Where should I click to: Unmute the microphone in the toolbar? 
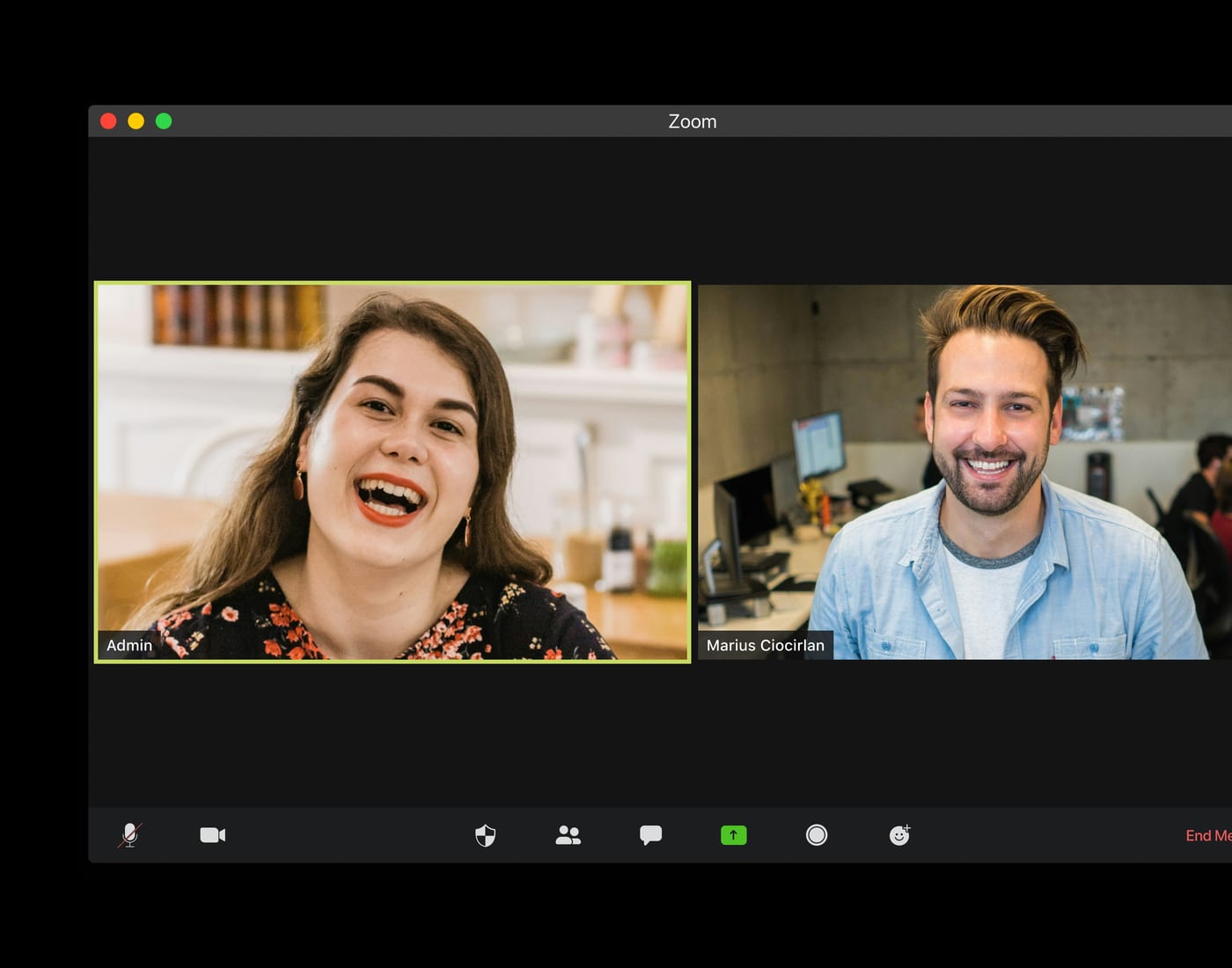(129, 835)
